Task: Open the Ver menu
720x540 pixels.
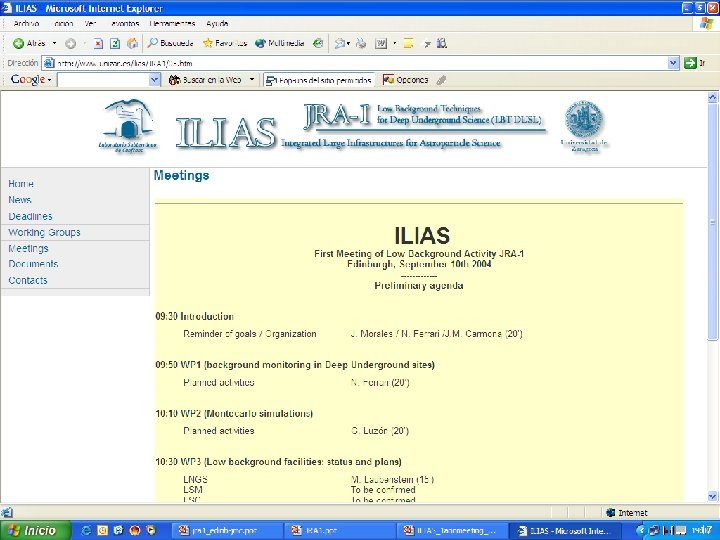Action: click(x=90, y=23)
